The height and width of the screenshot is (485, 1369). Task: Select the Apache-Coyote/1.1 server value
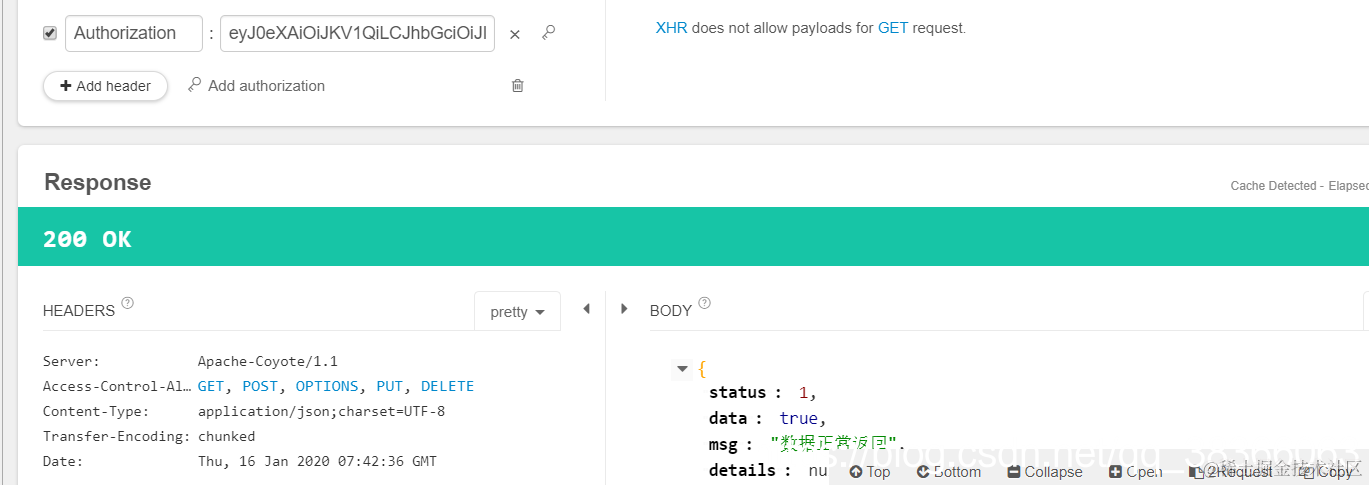pyautogui.click(x=268, y=361)
